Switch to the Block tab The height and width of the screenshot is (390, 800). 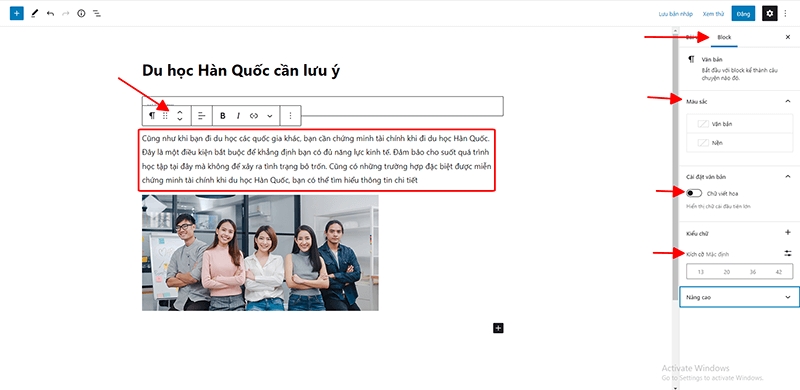click(x=724, y=37)
